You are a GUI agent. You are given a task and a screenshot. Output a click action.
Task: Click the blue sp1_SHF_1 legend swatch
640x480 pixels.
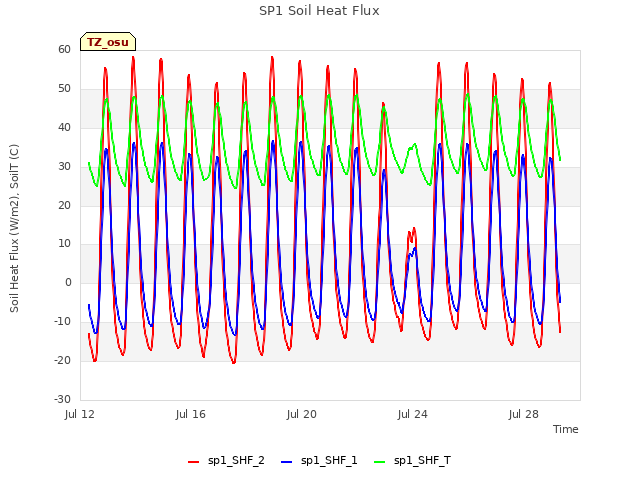pyautogui.click(x=287, y=462)
